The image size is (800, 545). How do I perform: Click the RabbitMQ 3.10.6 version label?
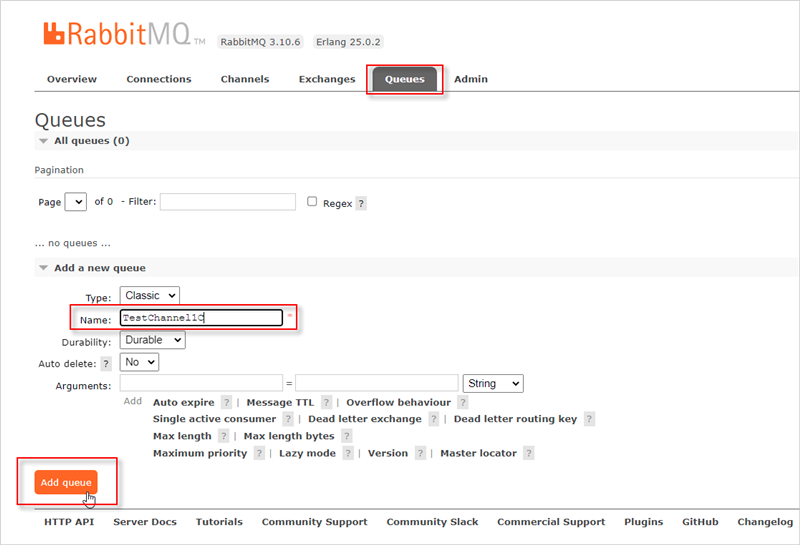pyautogui.click(x=260, y=42)
